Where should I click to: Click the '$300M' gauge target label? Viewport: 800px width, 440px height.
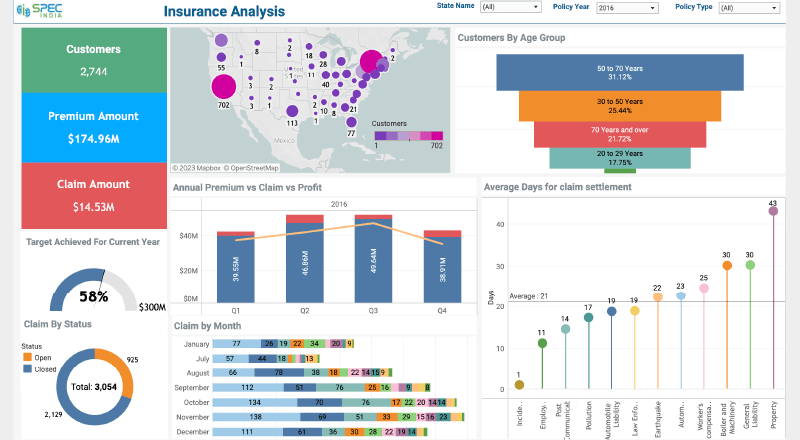click(x=152, y=307)
